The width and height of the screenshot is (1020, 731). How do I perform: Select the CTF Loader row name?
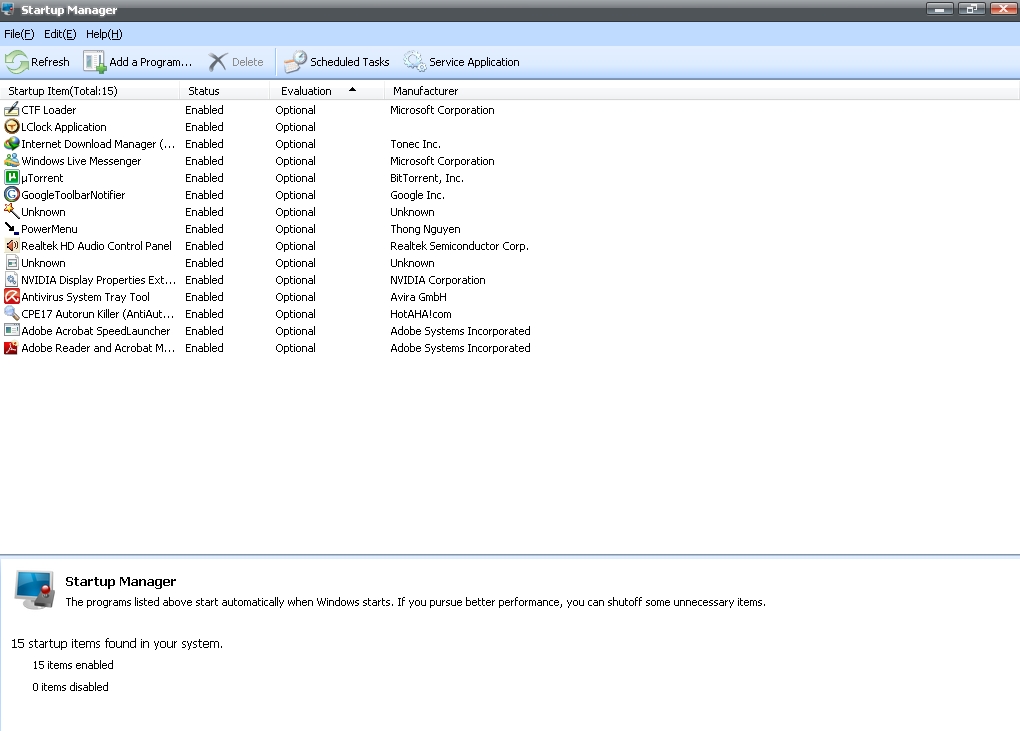pyautogui.click(x=49, y=110)
